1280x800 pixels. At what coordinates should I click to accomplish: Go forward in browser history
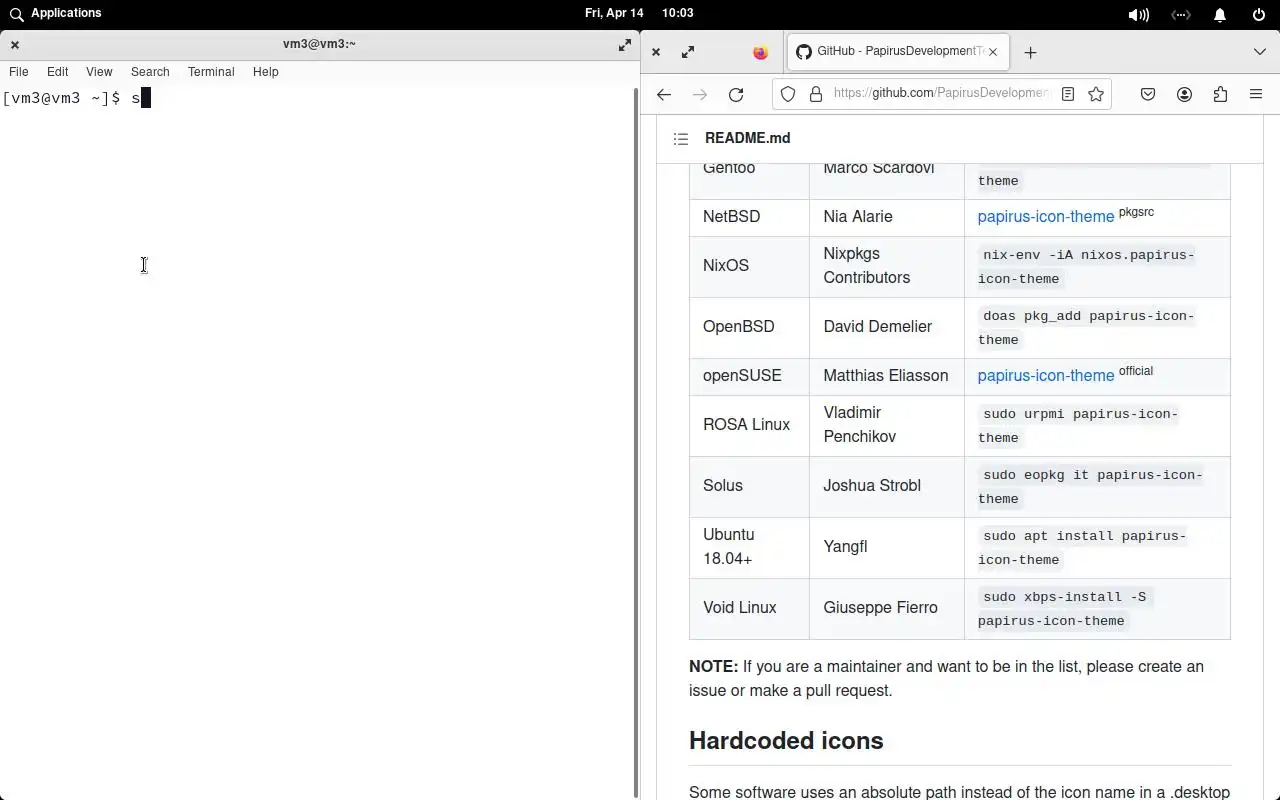[700, 94]
